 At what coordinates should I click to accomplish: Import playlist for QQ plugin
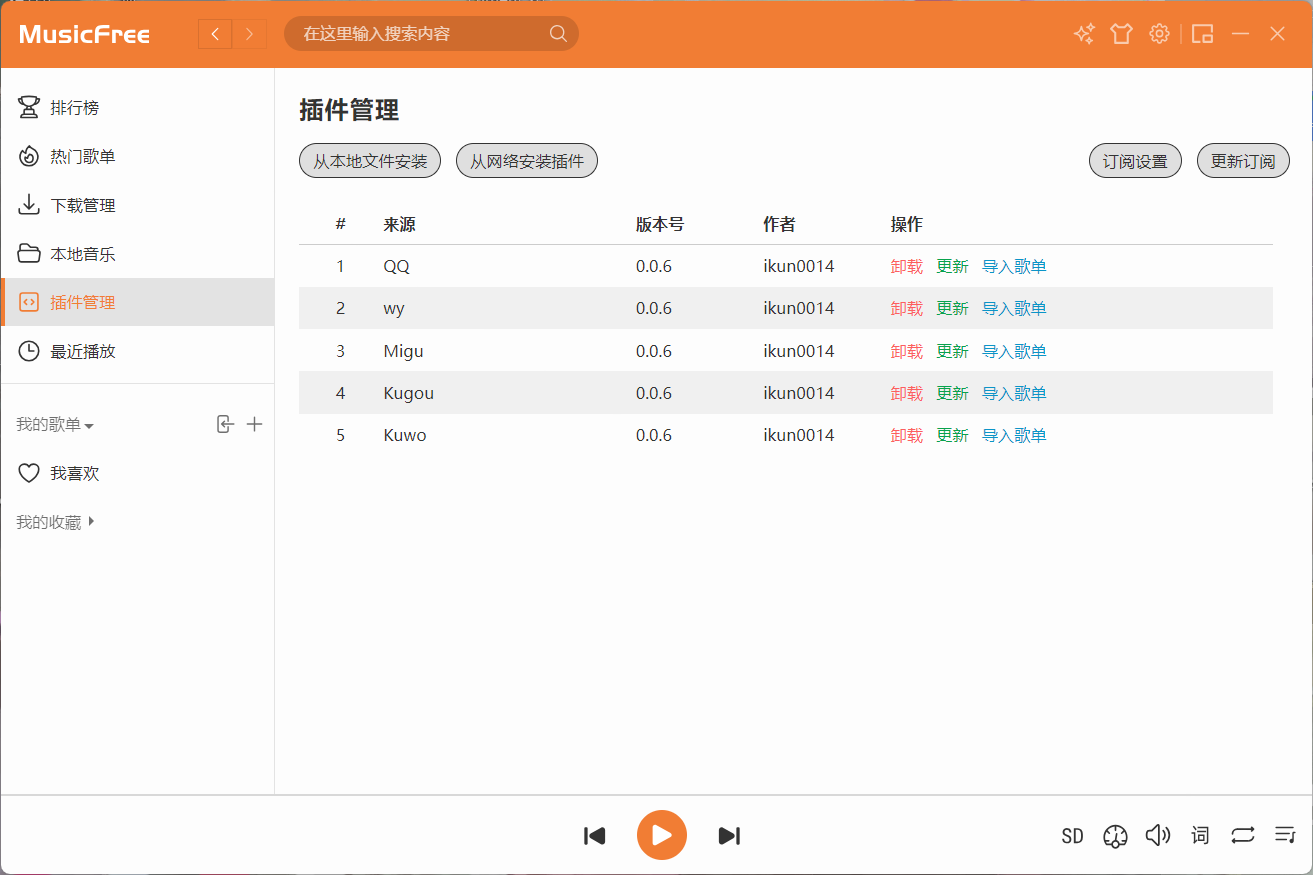(x=1014, y=266)
